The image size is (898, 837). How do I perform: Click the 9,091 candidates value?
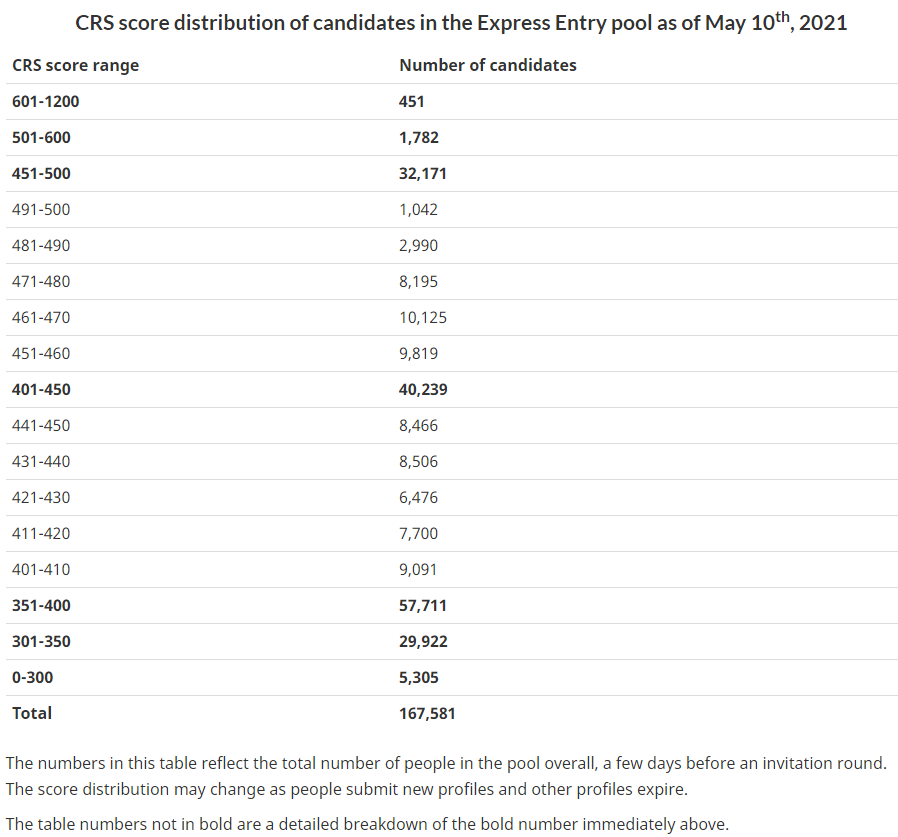click(418, 569)
